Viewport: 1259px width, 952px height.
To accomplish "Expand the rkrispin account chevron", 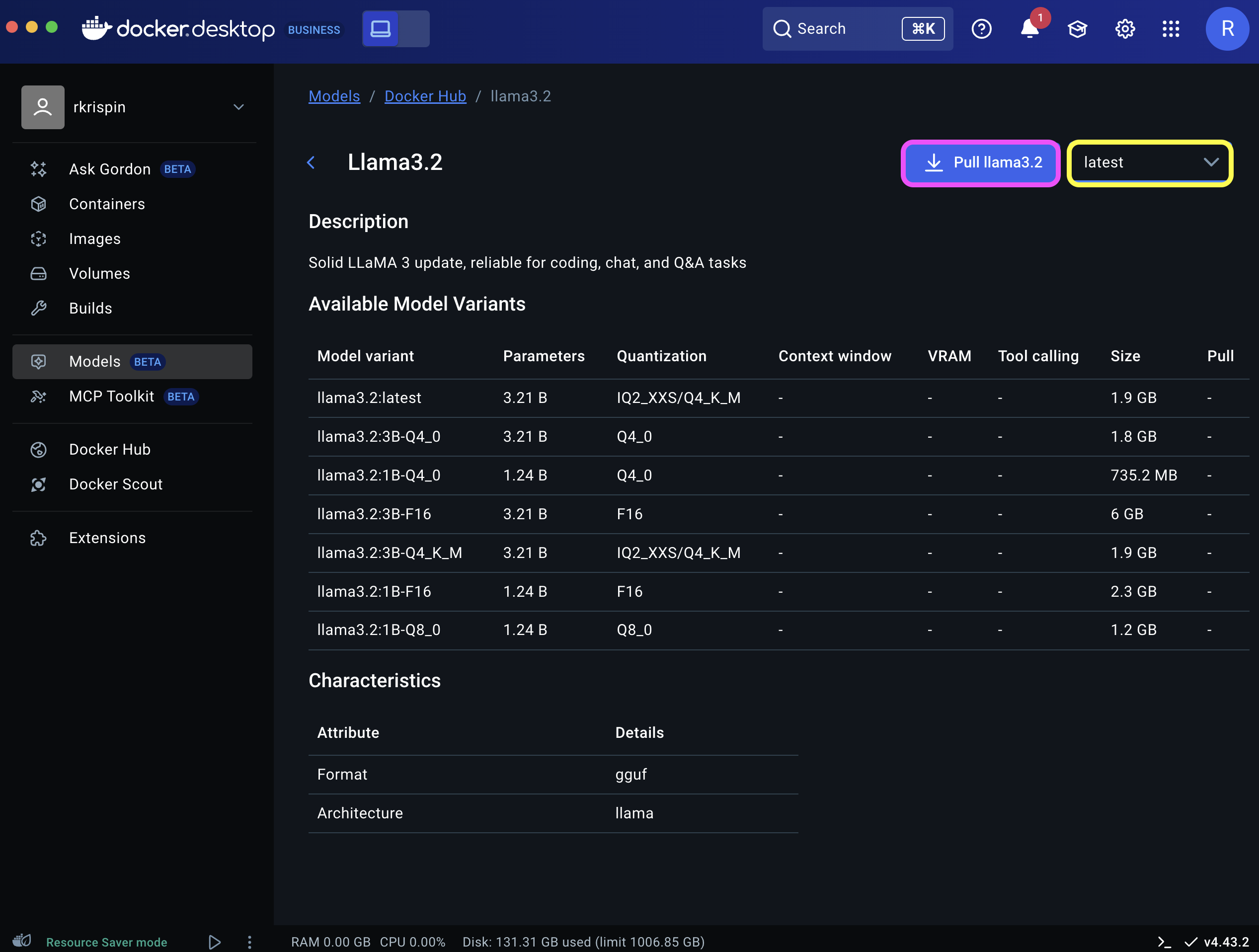I will click(238, 107).
